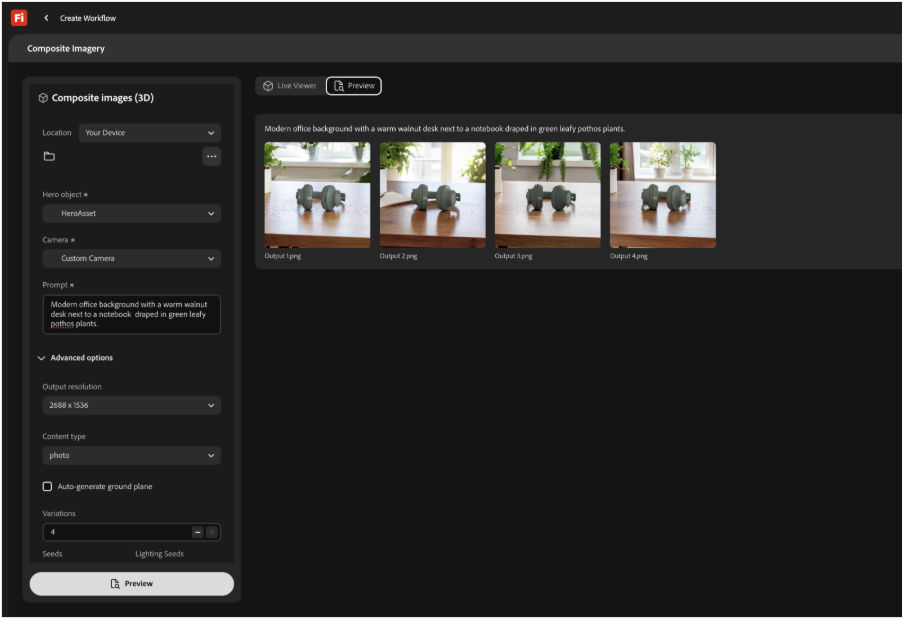
Task: Open the Output 2.png thumbnail
Action: [432, 195]
